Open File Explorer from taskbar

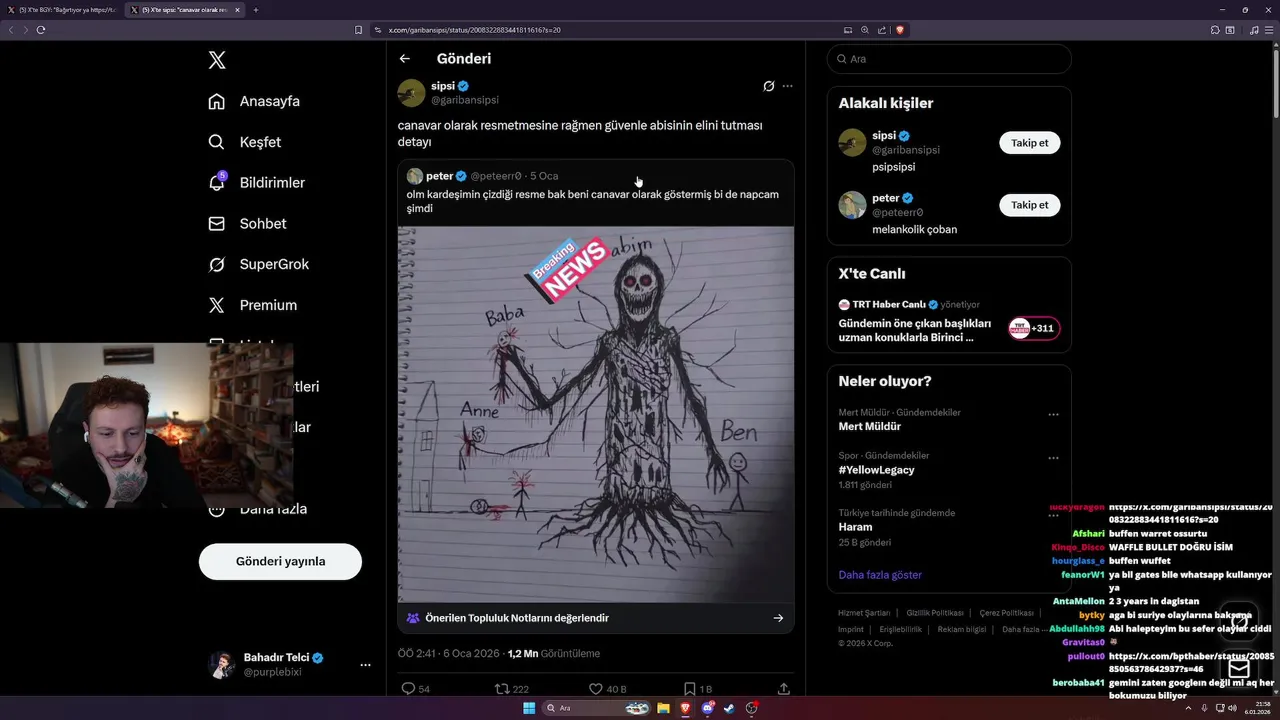point(663,708)
